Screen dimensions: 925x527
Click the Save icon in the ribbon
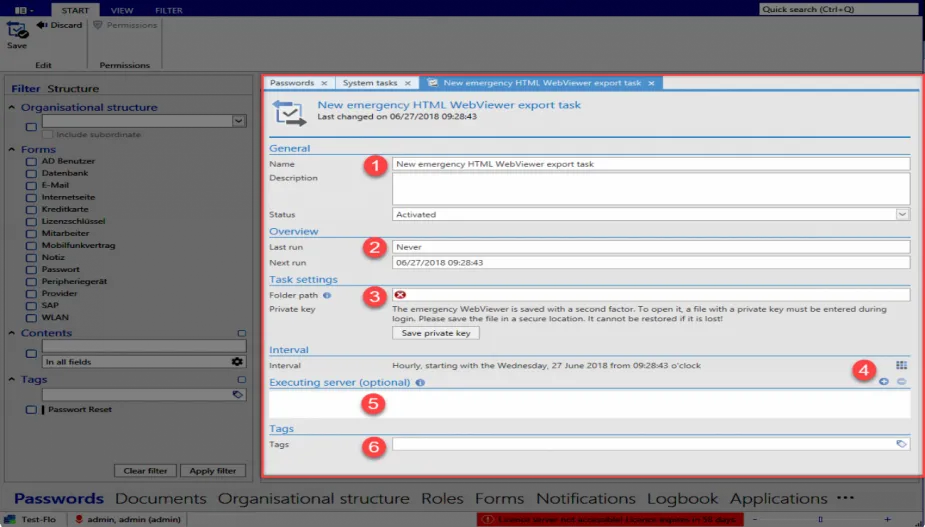[17, 30]
